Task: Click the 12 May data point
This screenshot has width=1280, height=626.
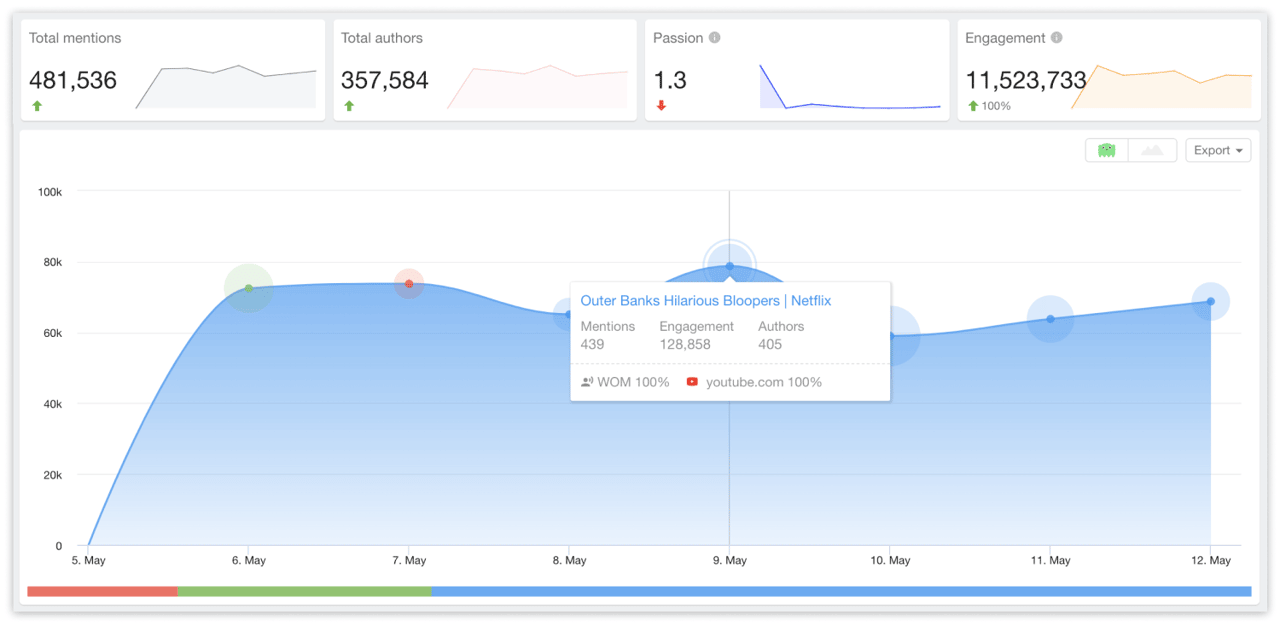Action: point(1210,301)
